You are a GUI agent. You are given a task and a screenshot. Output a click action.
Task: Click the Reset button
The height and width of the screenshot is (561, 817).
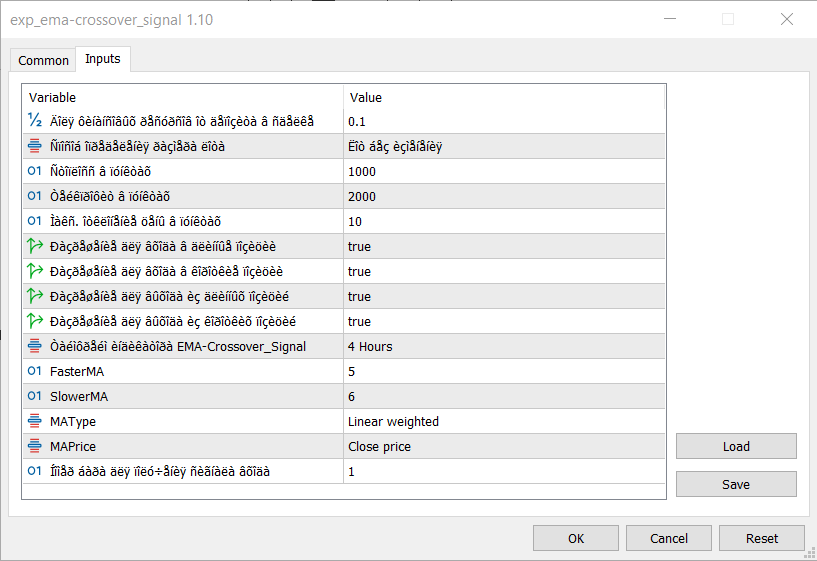pos(761,538)
